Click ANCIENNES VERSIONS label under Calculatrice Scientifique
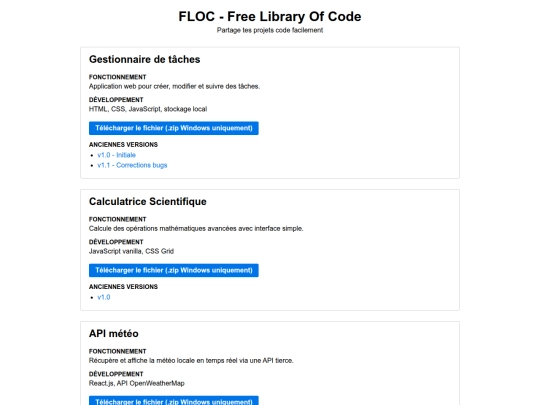The image size is (540, 405). point(123,287)
